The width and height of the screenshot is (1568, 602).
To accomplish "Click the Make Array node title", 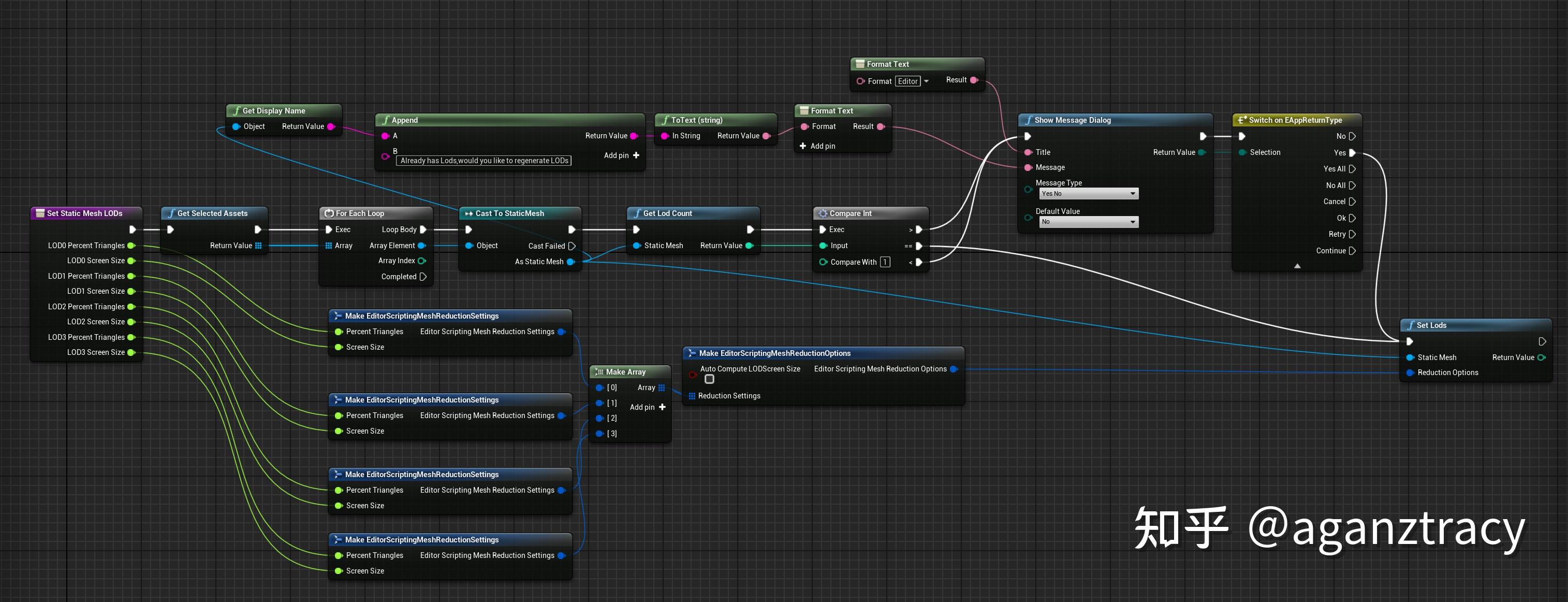I will coord(626,371).
